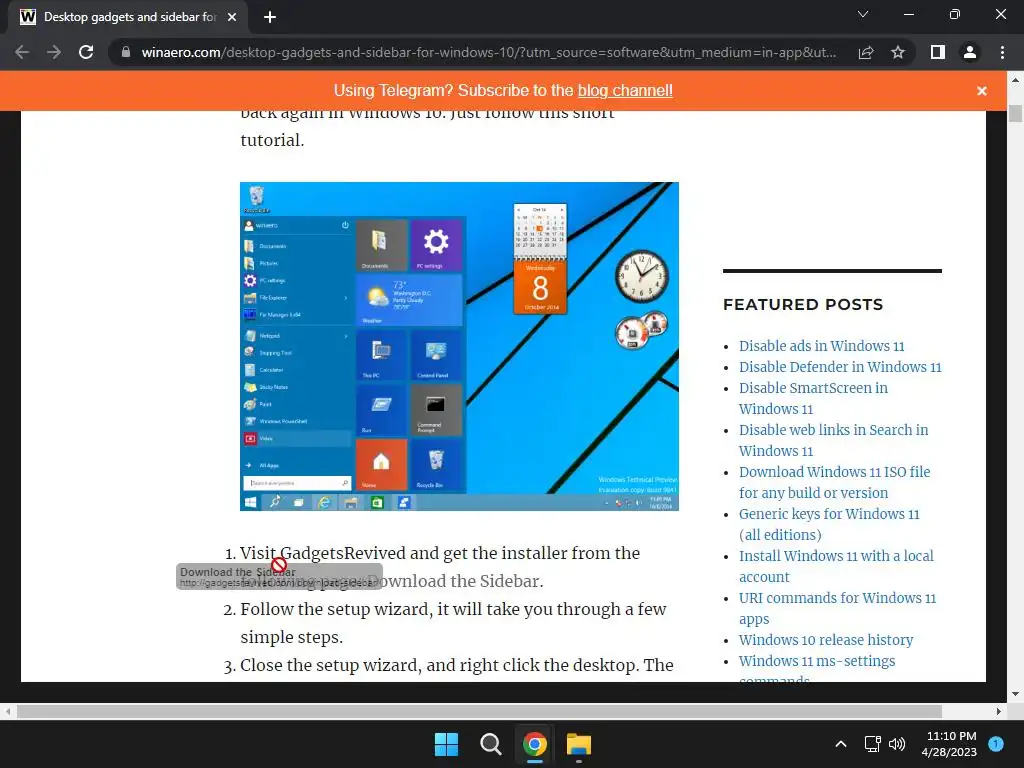Screen dimensions: 1024x768
Task: Open the taskbar clock and date
Action: tap(951, 744)
